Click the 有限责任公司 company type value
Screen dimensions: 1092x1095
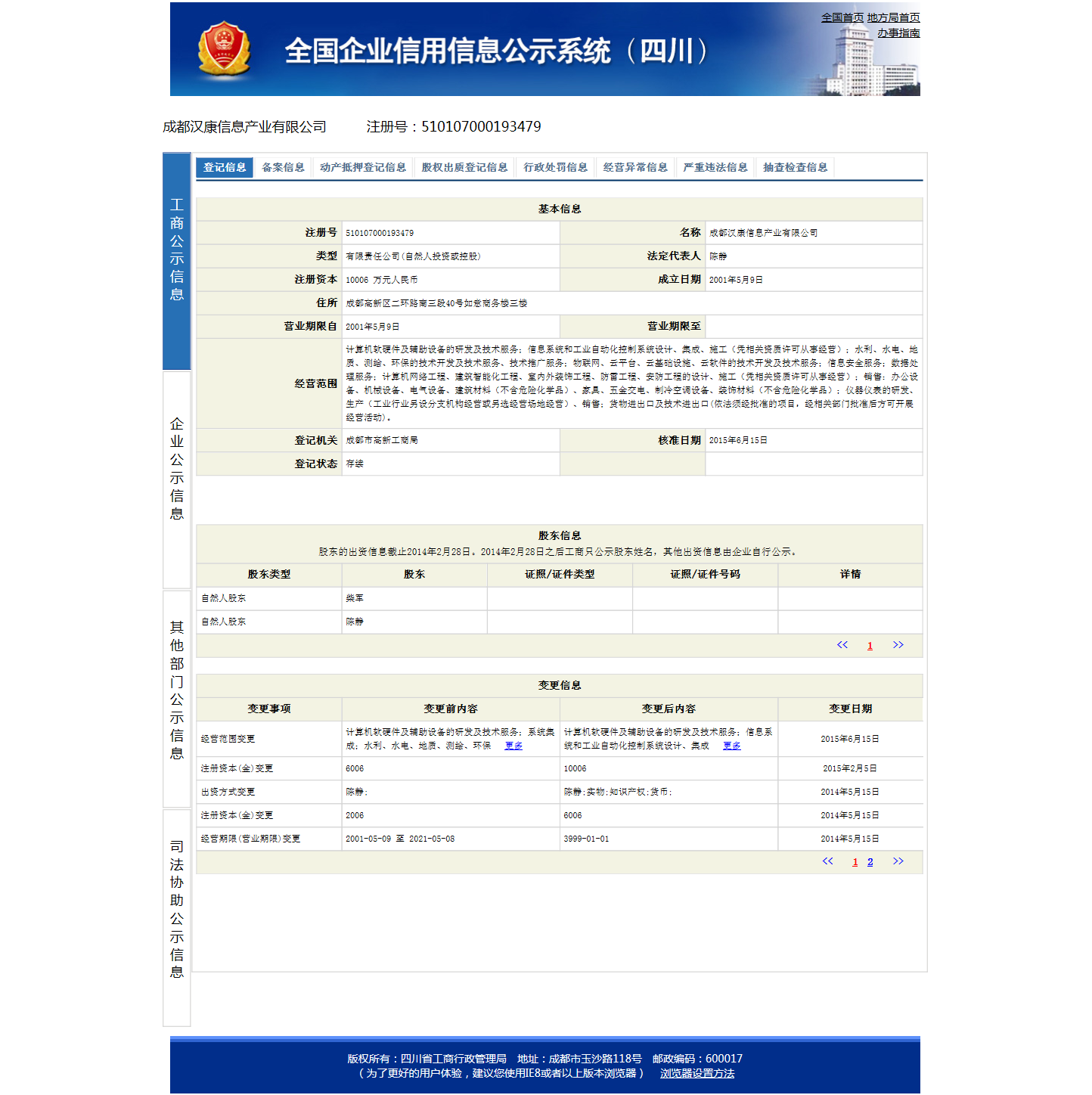[x=413, y=256]
